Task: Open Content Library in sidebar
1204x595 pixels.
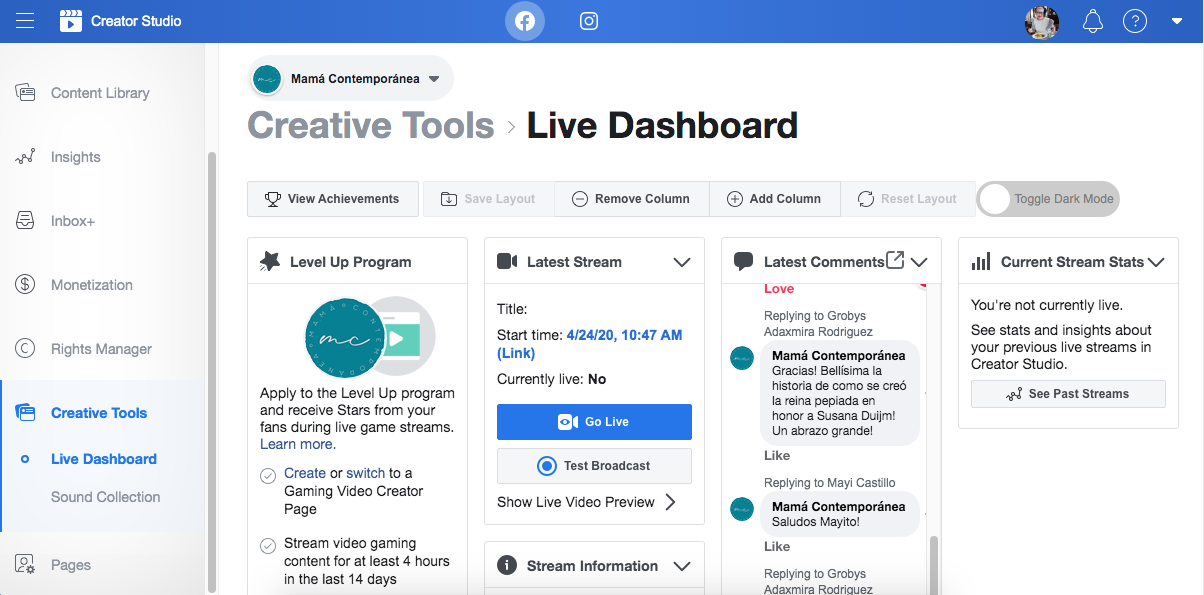Action: pyautogui.click(x=102, y=93)
